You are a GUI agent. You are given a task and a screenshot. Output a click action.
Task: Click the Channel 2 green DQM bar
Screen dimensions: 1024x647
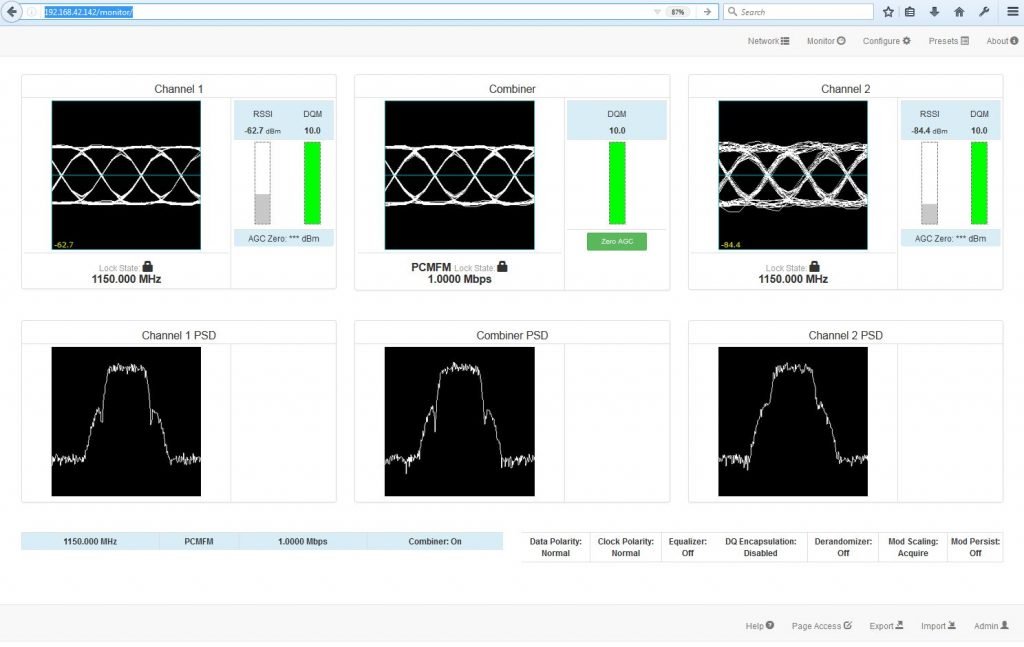[979, 183]
